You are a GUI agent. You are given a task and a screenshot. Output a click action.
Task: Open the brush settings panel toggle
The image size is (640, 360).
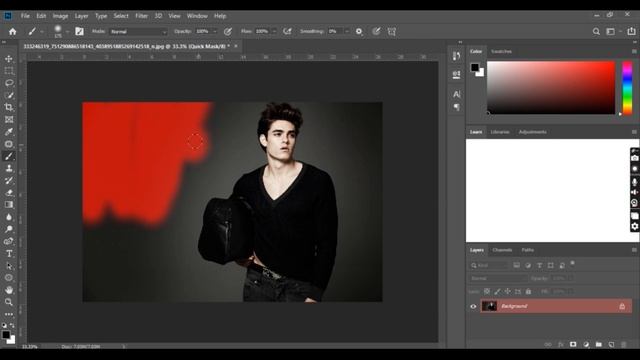point(79,31)
